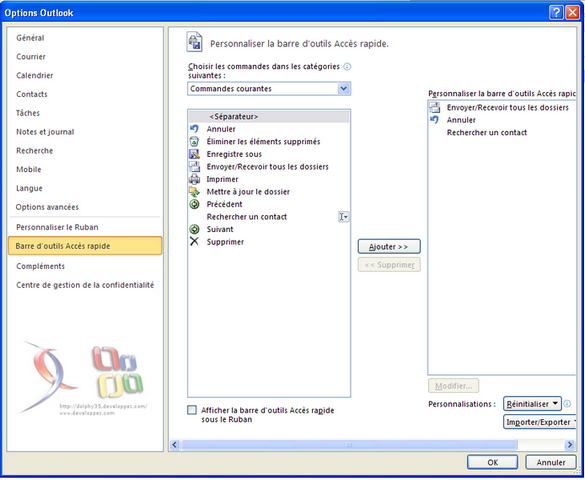Select Envoyer/Recevoir tous les dossiers in right list
Screen dimensions: 585x480
pos(502,107)
